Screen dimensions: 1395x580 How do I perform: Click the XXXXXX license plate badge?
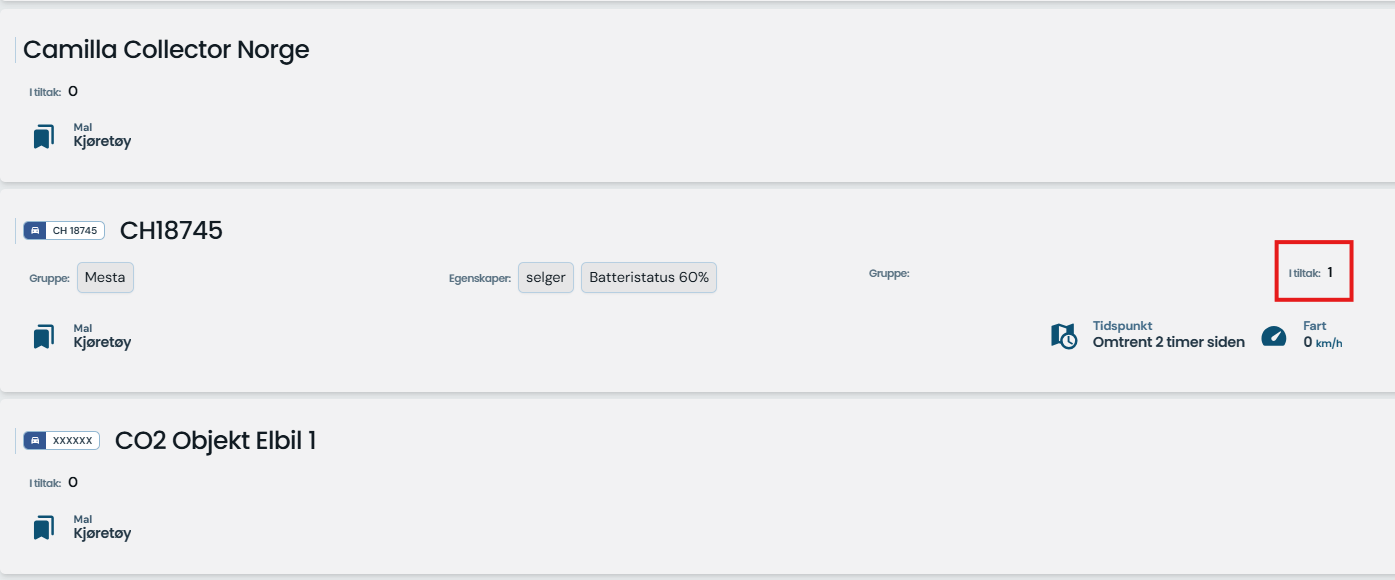tap(62, 441)
